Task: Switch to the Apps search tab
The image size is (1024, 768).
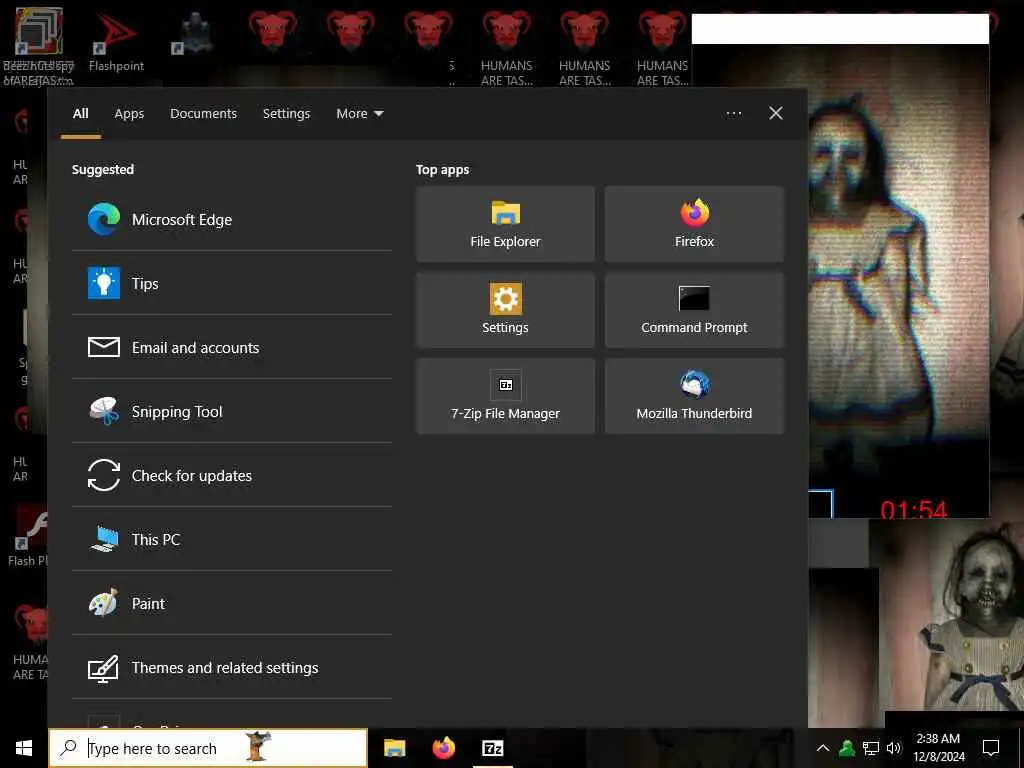Action: (129, 114)
